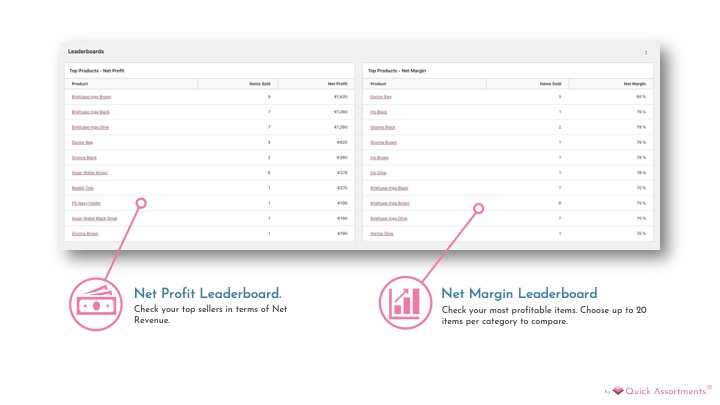Screen dimensions: 720x405
Task: Click the 'Top Products - Net Margin' heading
Action: (x=397, y=71)
